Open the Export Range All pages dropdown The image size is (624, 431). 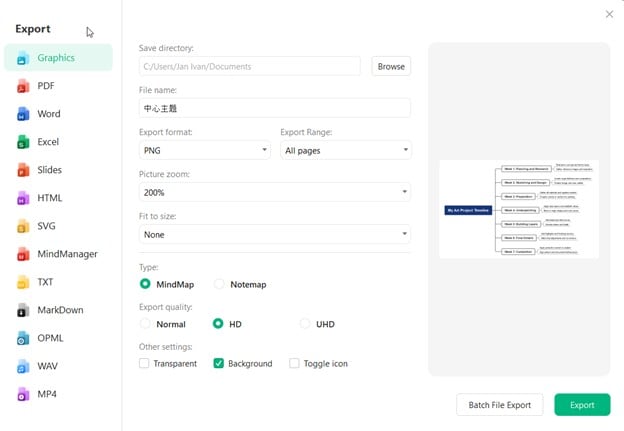(345, 150)
